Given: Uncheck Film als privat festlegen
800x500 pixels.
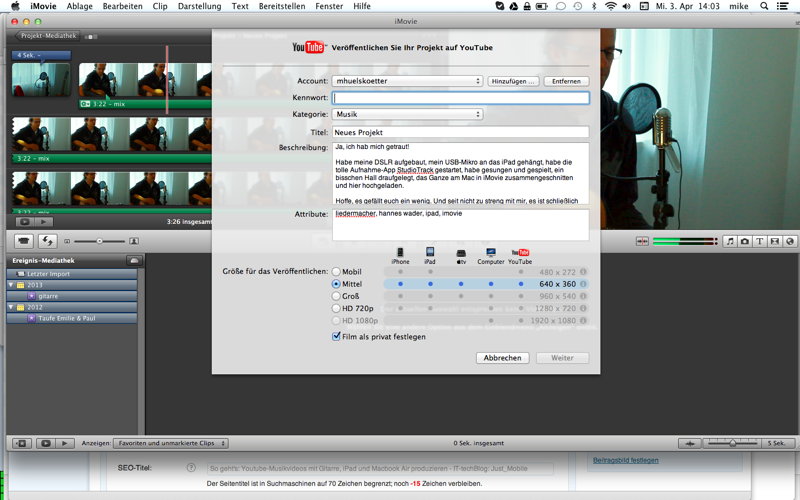Looking at the screenshot, I should (336, 337).
